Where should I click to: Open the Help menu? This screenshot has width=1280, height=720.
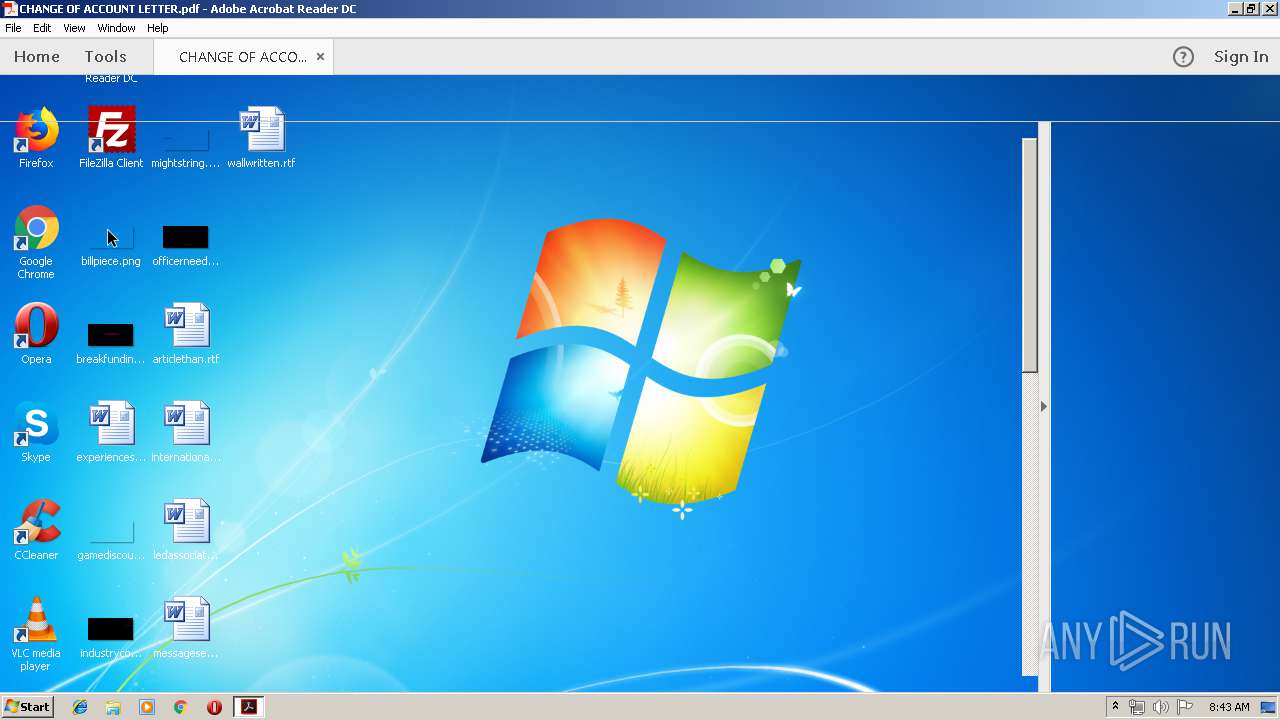[158, 28]
